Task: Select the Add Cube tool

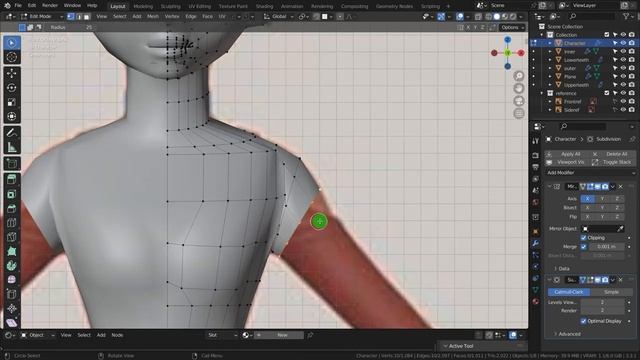Action: click(11, 164)
